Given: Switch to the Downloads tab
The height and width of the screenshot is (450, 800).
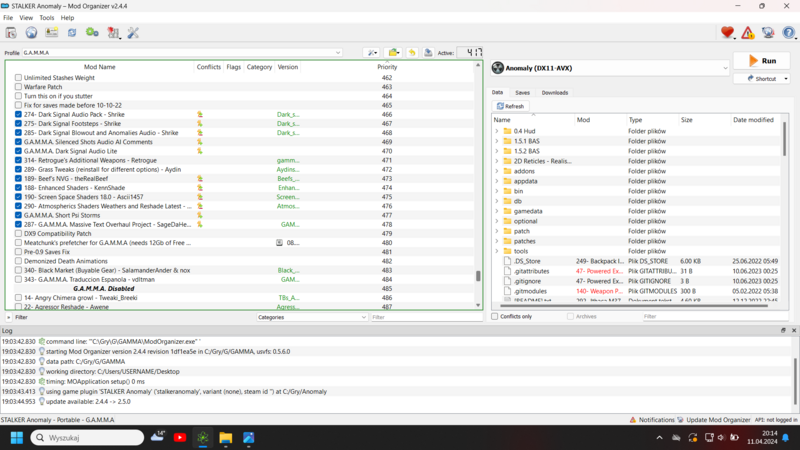Looking at the screenshot, I should click(554, 92).
